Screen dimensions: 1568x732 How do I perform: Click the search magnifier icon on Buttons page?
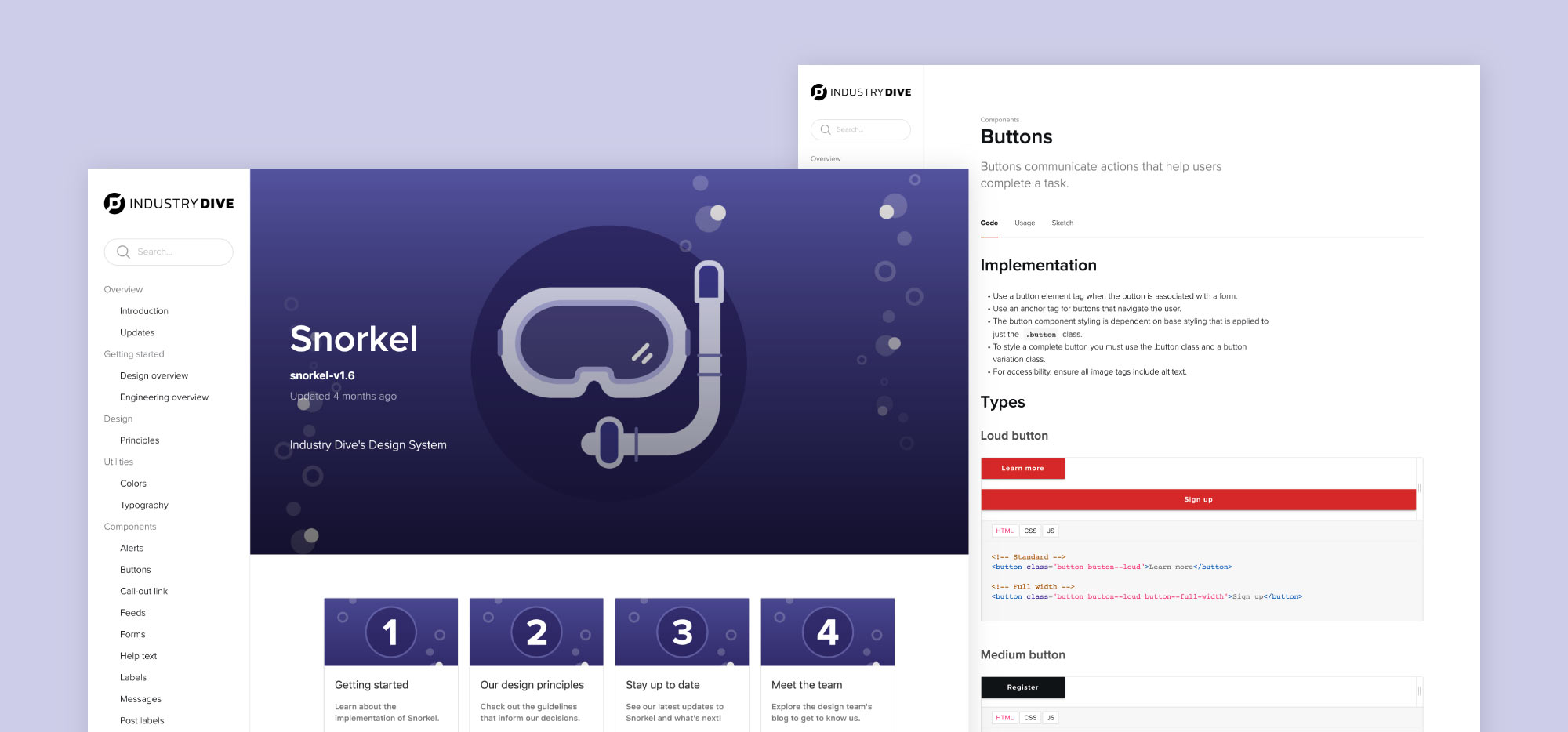click(826, 129)
